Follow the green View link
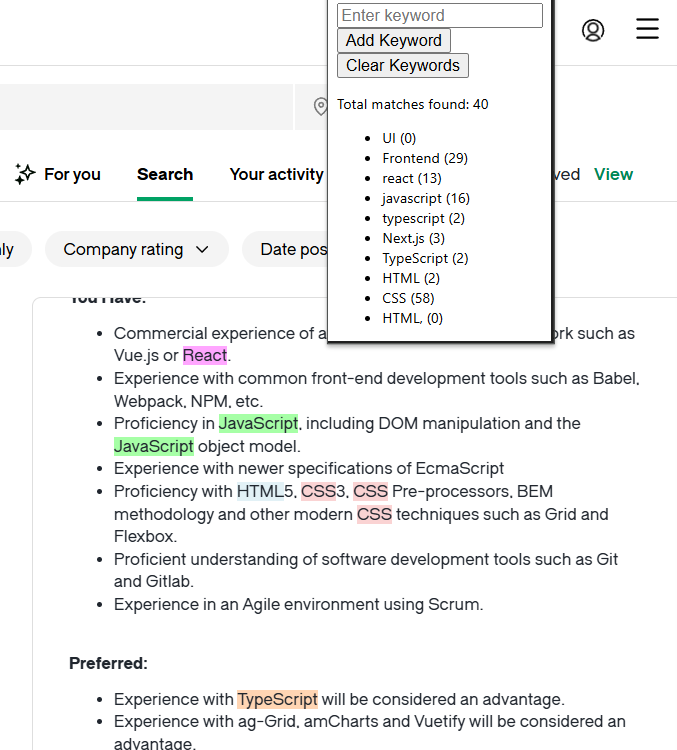This screenshot has width=677, height=750. point(613,174)
